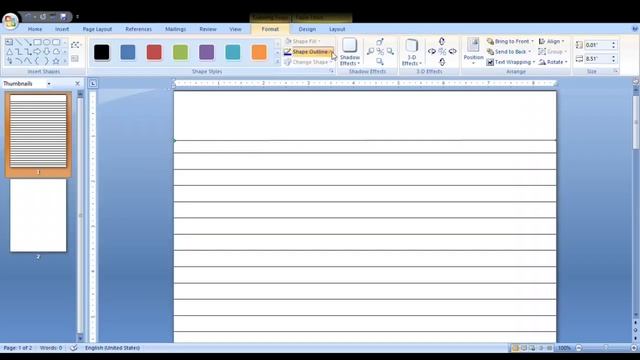
Task: Open Size group dialog launcher
Action: tap(615, 71)
